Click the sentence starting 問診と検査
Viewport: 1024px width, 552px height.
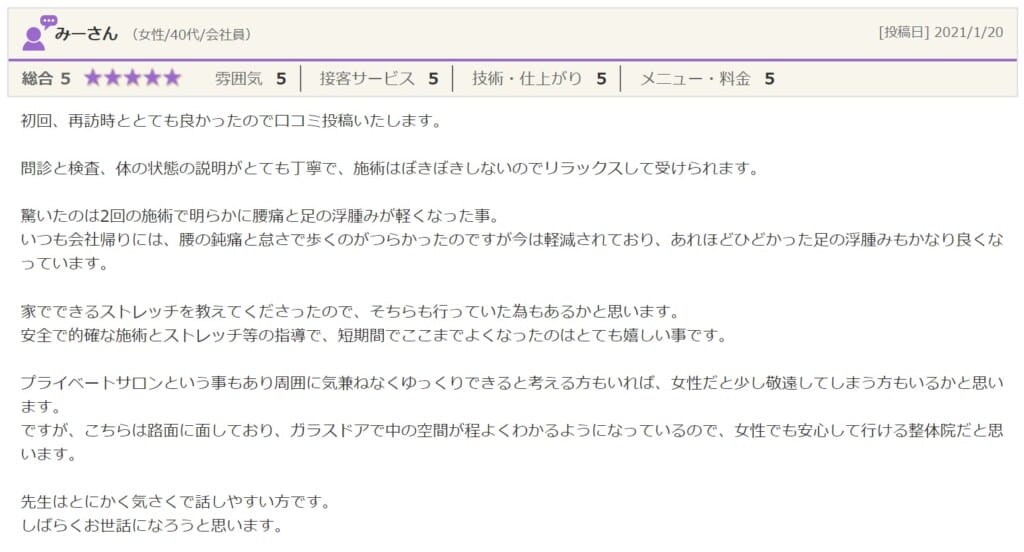pos(390,168)
